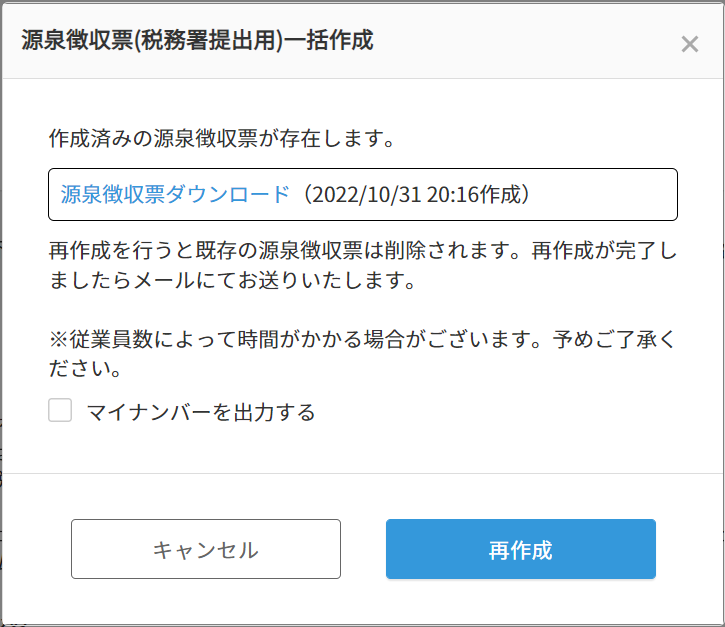Close the dialog with the X icon

689,44
